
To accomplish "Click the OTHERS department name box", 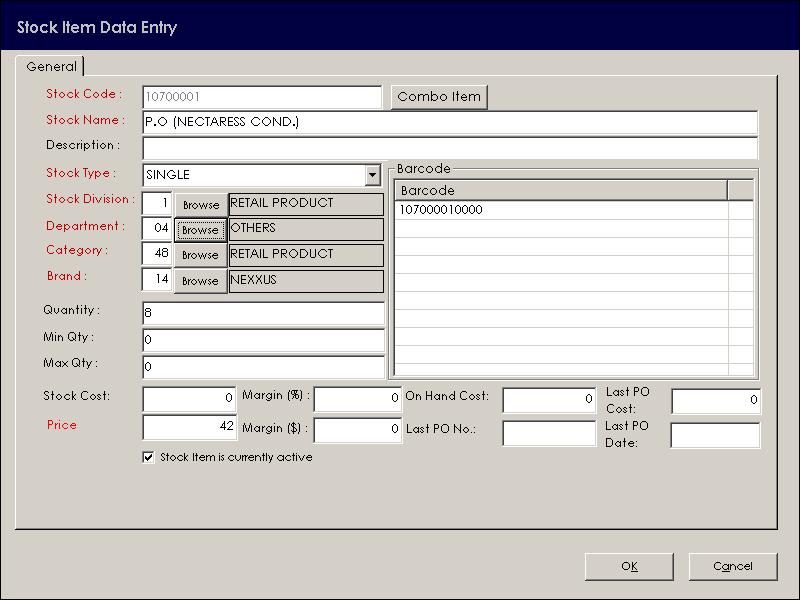I will 306,229.
